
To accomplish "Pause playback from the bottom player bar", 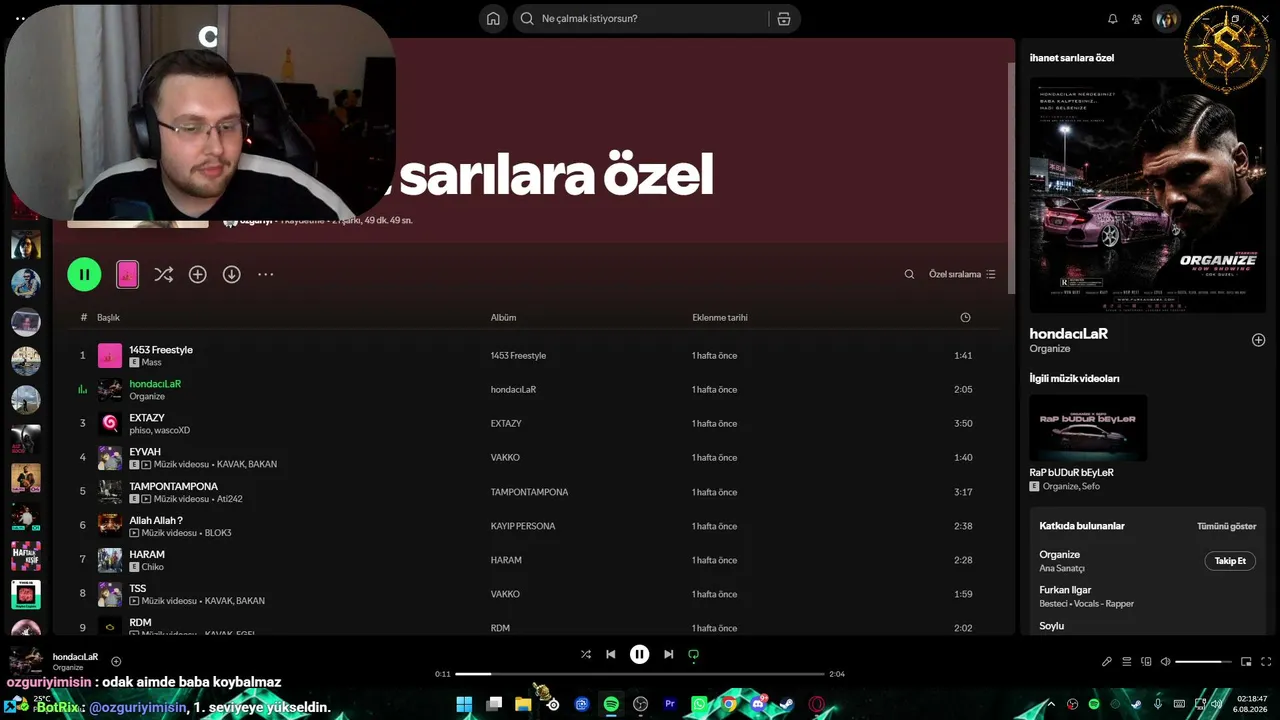I will tap(640, 654).
